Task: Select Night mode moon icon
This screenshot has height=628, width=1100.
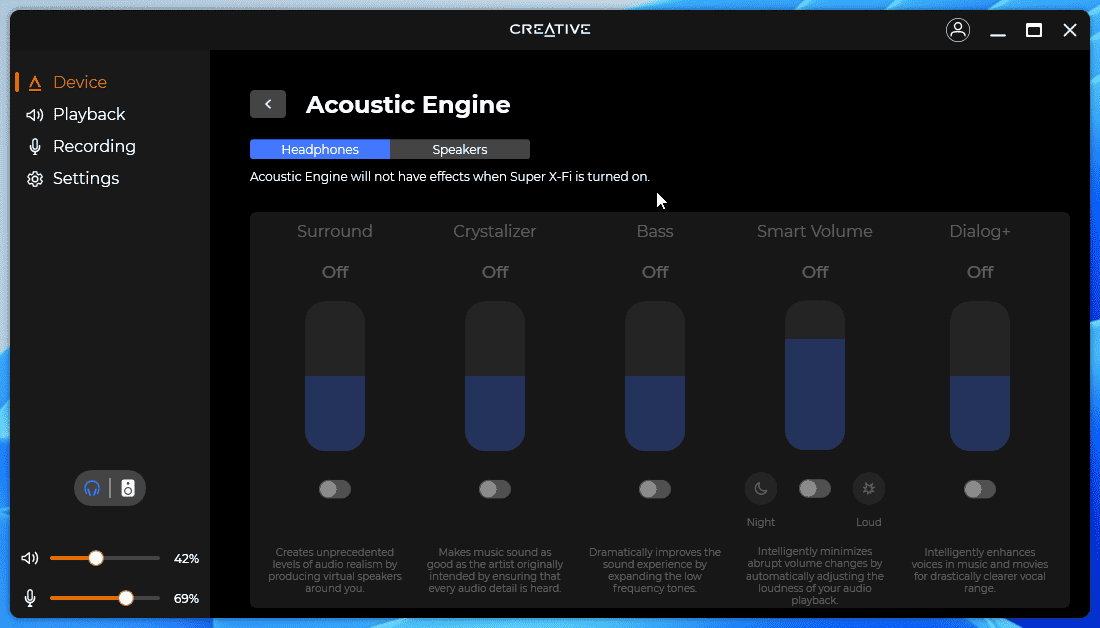Action: [761, 489]
